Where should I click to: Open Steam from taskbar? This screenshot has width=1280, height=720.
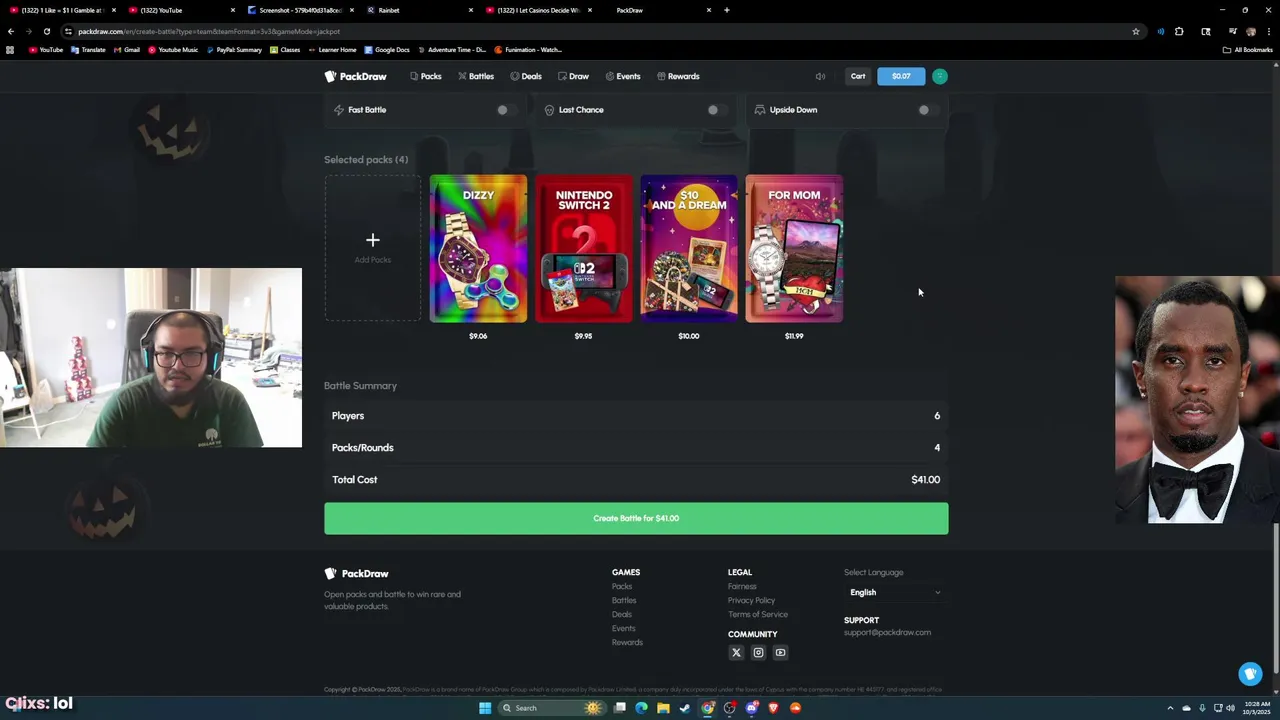685,708
